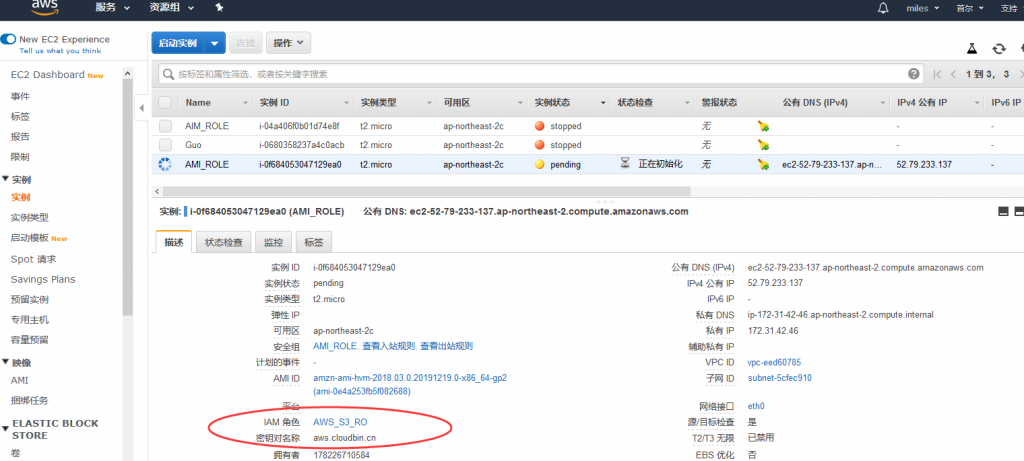Open AMI in the sidebar

coord(20,380)
